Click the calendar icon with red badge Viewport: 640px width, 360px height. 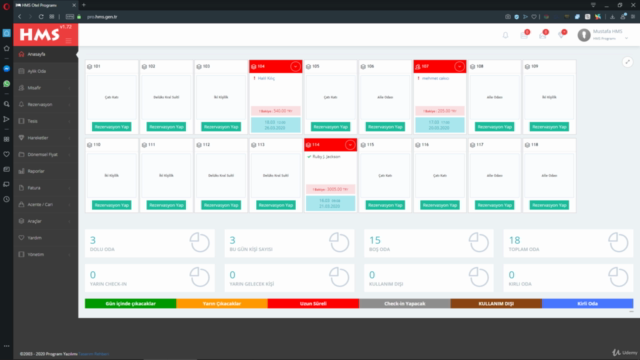pyautogui.click(x=524, y=36)
